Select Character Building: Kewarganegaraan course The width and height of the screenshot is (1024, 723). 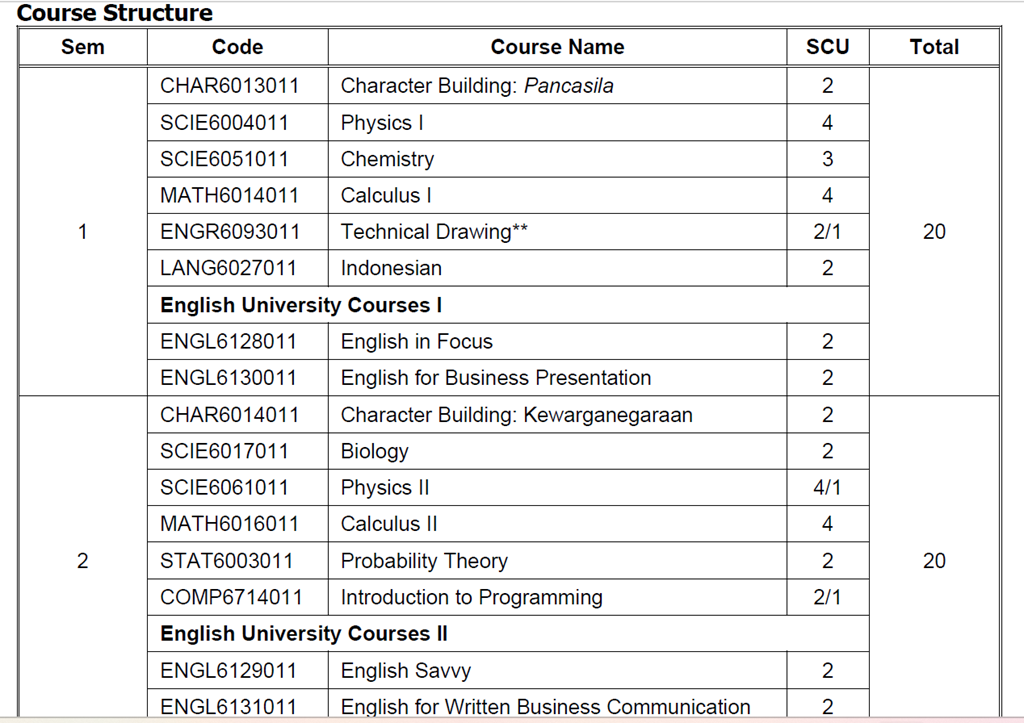[x=516, y=415]
